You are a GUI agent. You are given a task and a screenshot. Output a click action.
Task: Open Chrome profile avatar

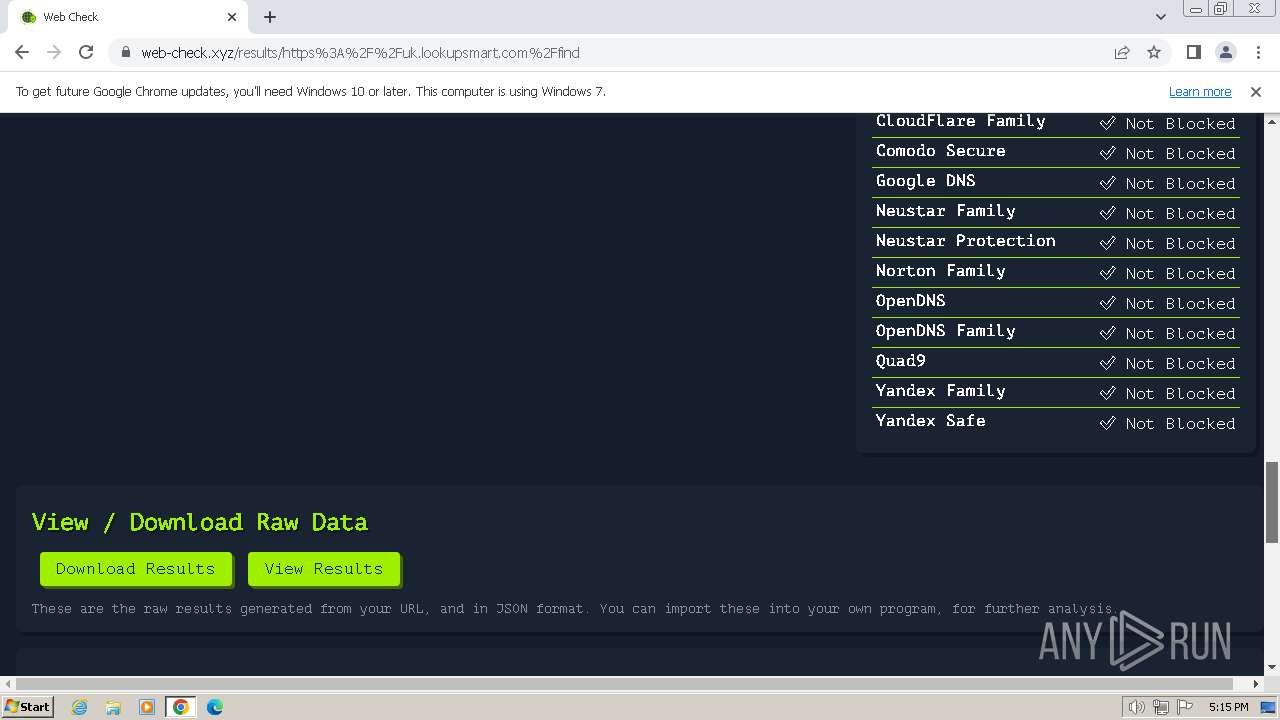tap(1225, 52)
